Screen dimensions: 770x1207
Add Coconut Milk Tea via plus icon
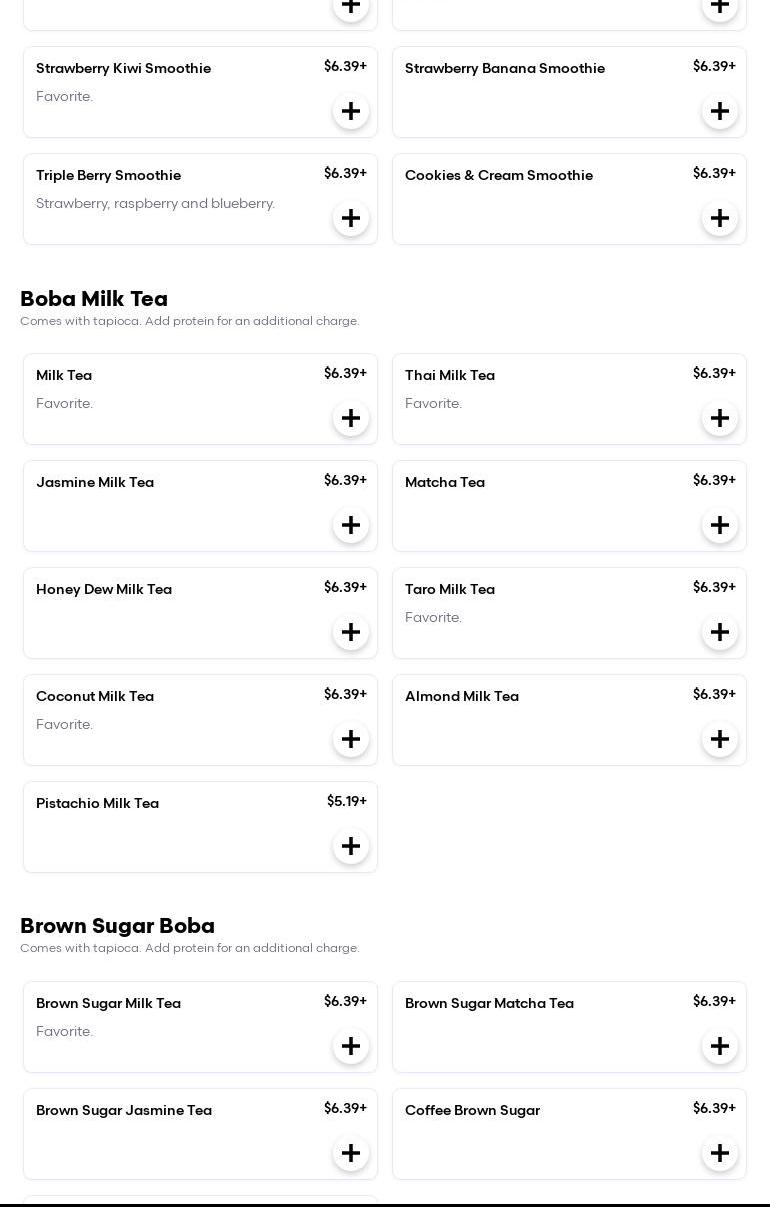pos(351,739)
